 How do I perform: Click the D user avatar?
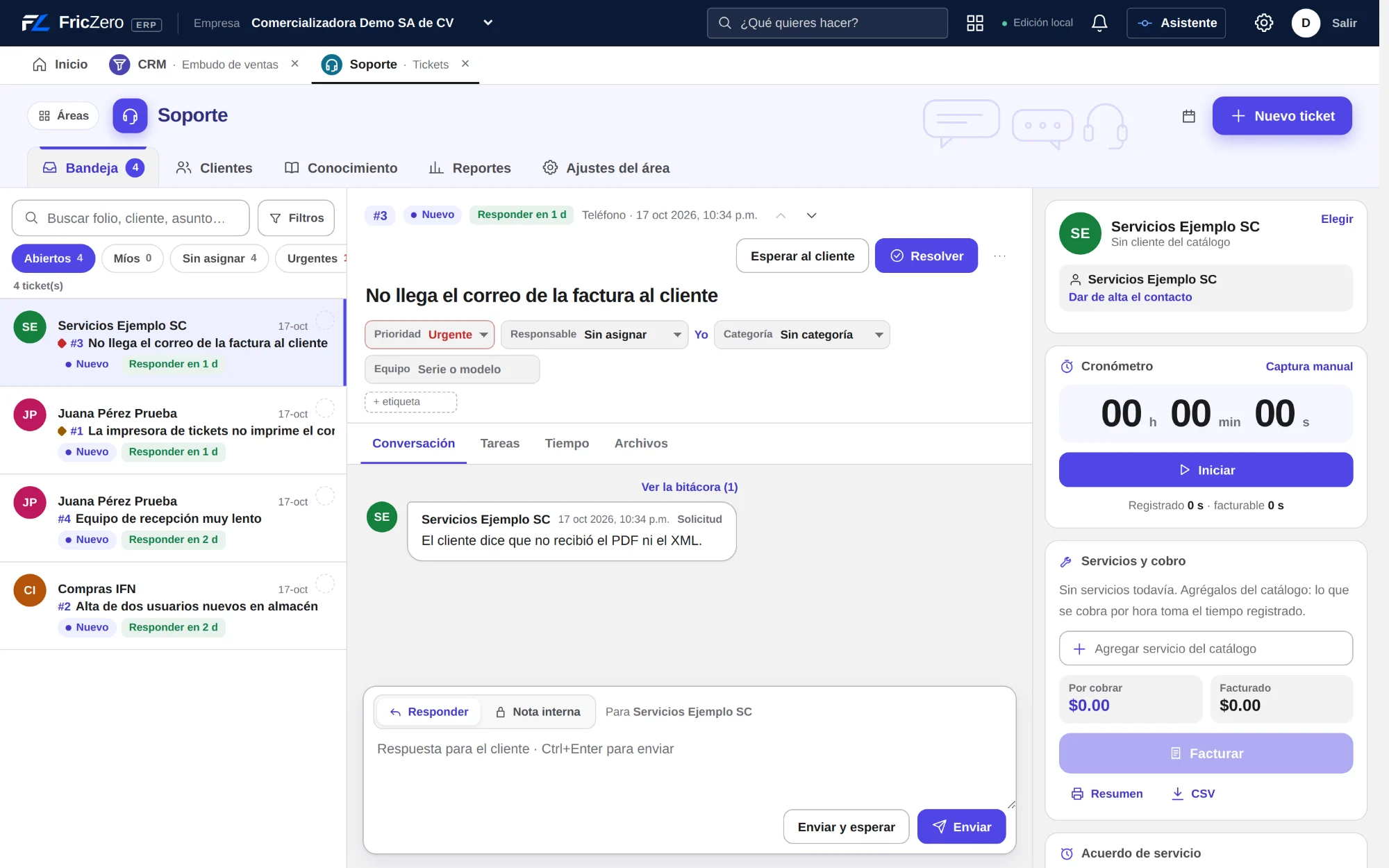pos(1306,23)
